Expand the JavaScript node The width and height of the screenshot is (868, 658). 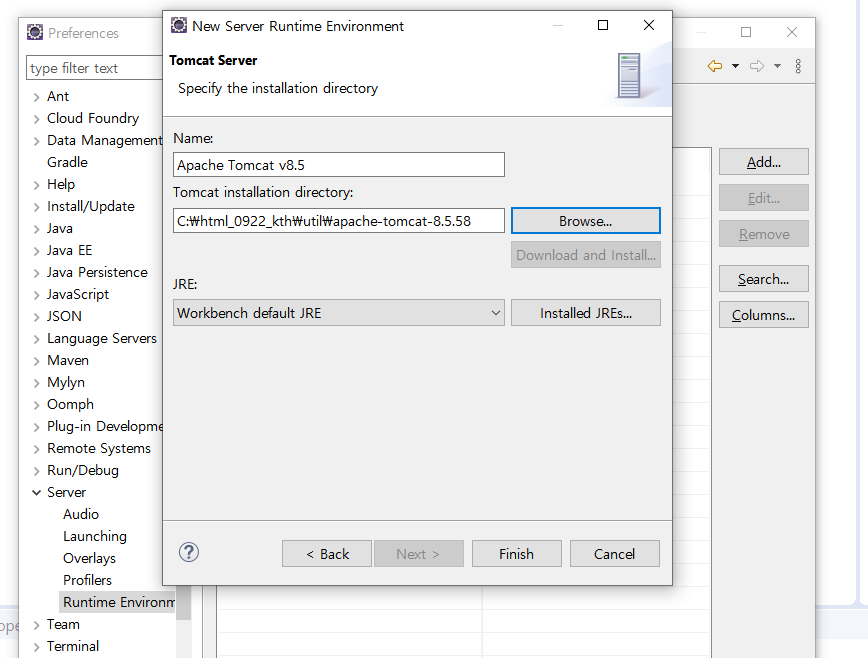pos(37,295)
